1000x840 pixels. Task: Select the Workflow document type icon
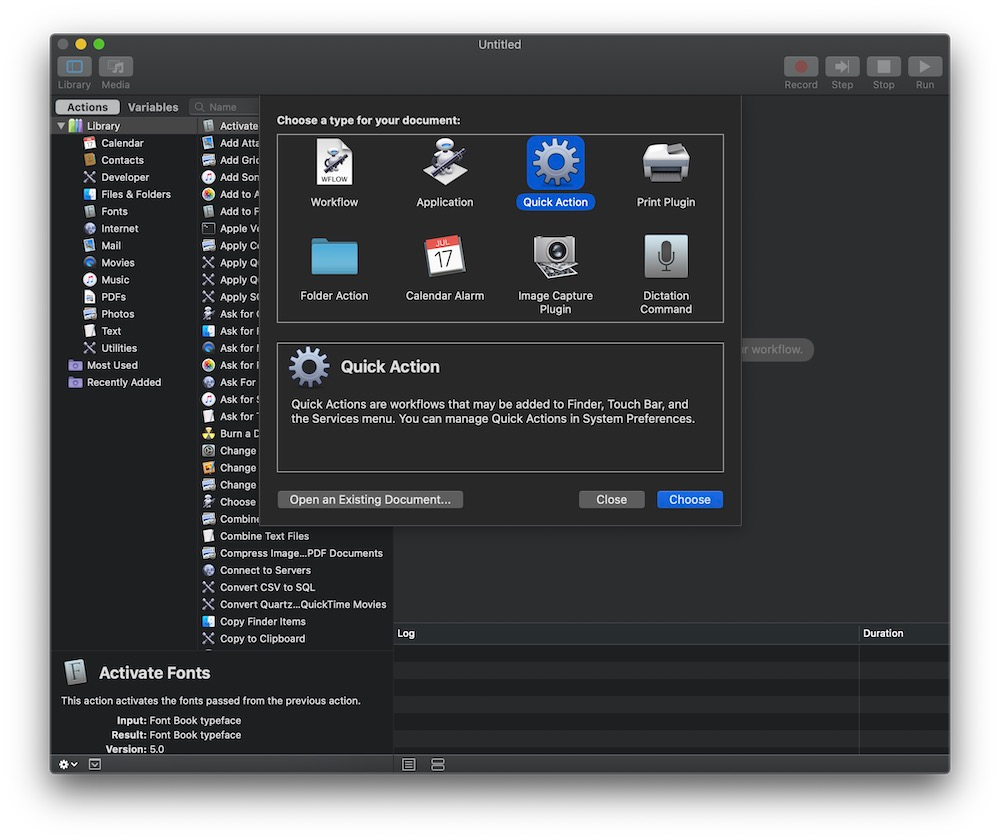(x=334, y=163)
